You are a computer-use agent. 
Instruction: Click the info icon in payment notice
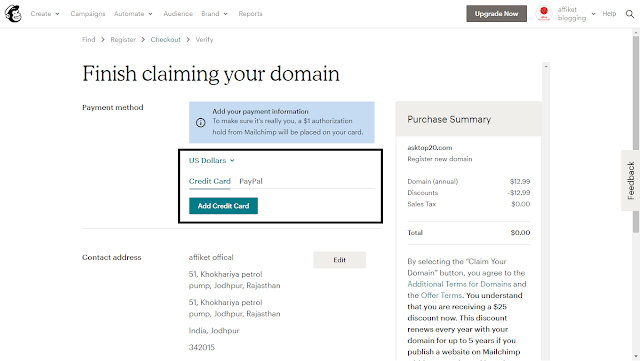click(200, 123)
